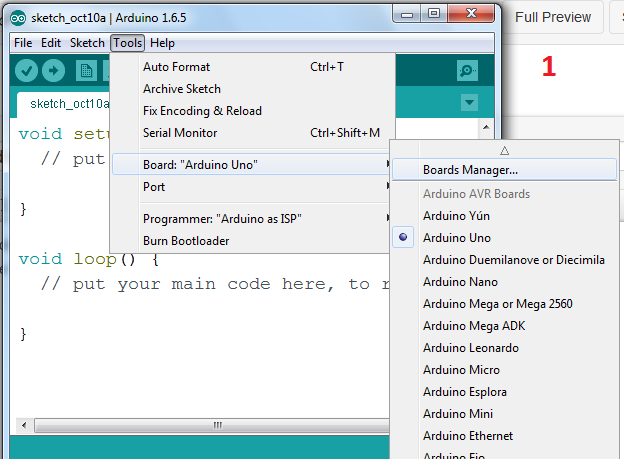The width and height of the screenshot is (624, 459).
Task: Minimize the Arduino window
Action: pos(406,15)
